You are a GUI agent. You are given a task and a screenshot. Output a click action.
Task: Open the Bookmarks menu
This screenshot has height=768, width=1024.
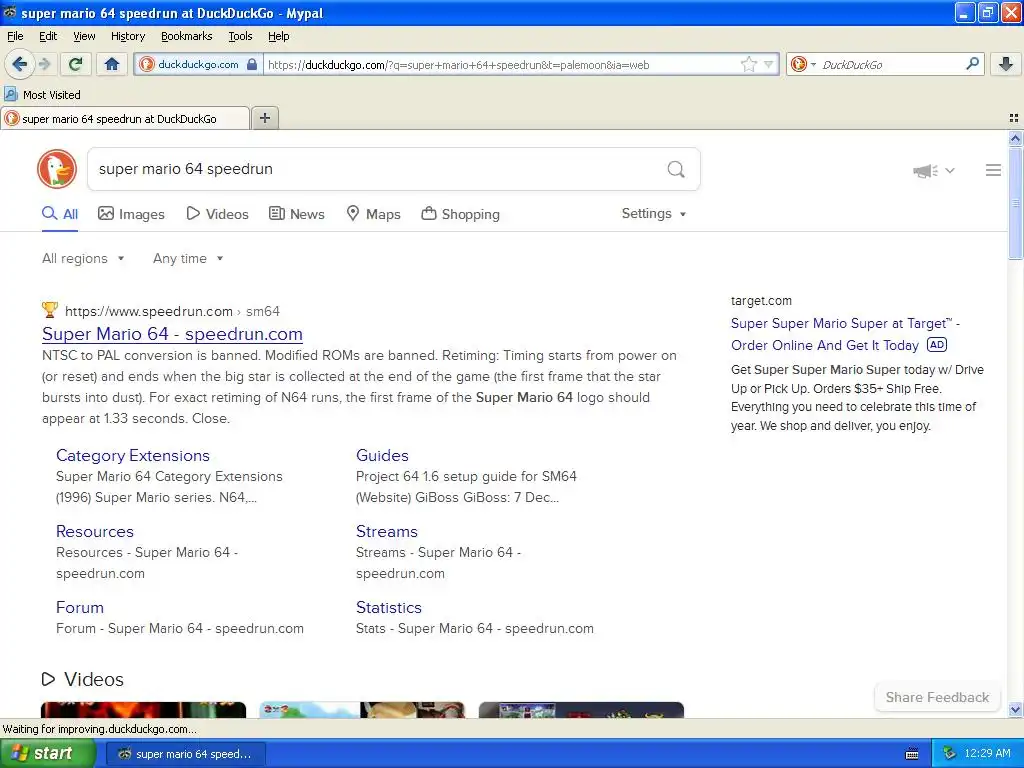click(186, 36)
